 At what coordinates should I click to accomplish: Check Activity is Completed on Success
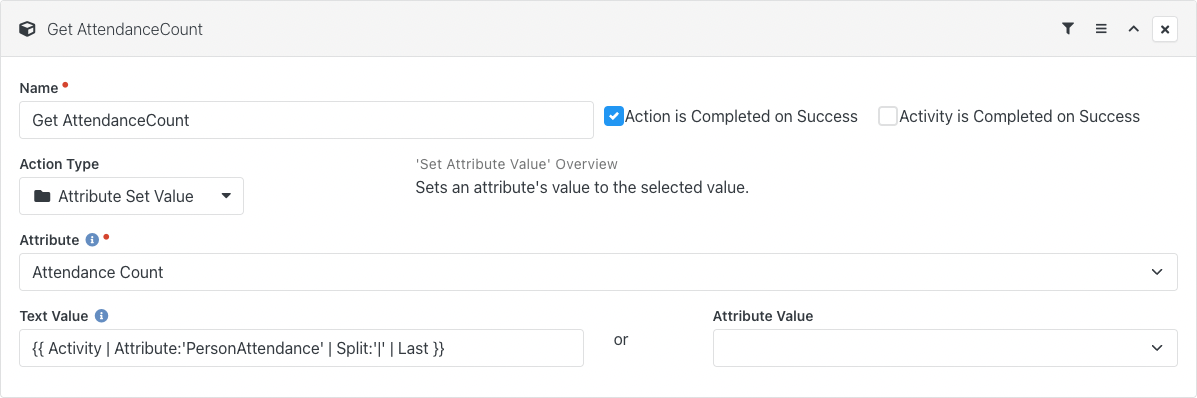coord(888,116)
